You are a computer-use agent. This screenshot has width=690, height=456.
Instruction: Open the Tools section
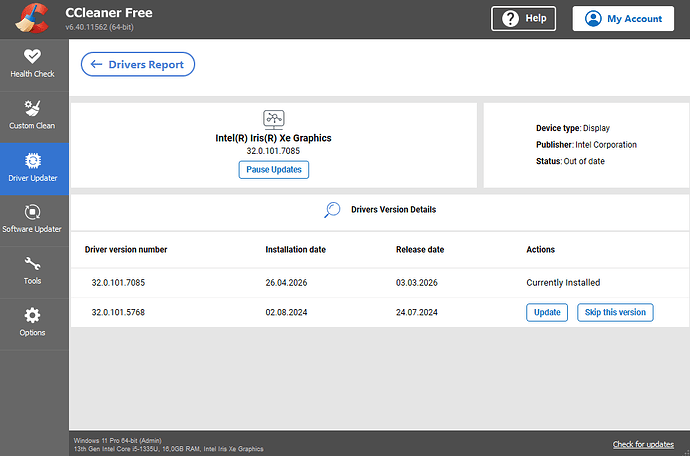point(33,272)
